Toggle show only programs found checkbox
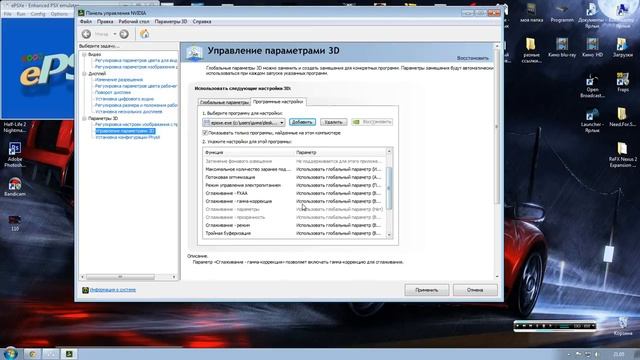Viewport: 640px width, 360px height. [205, 133]
